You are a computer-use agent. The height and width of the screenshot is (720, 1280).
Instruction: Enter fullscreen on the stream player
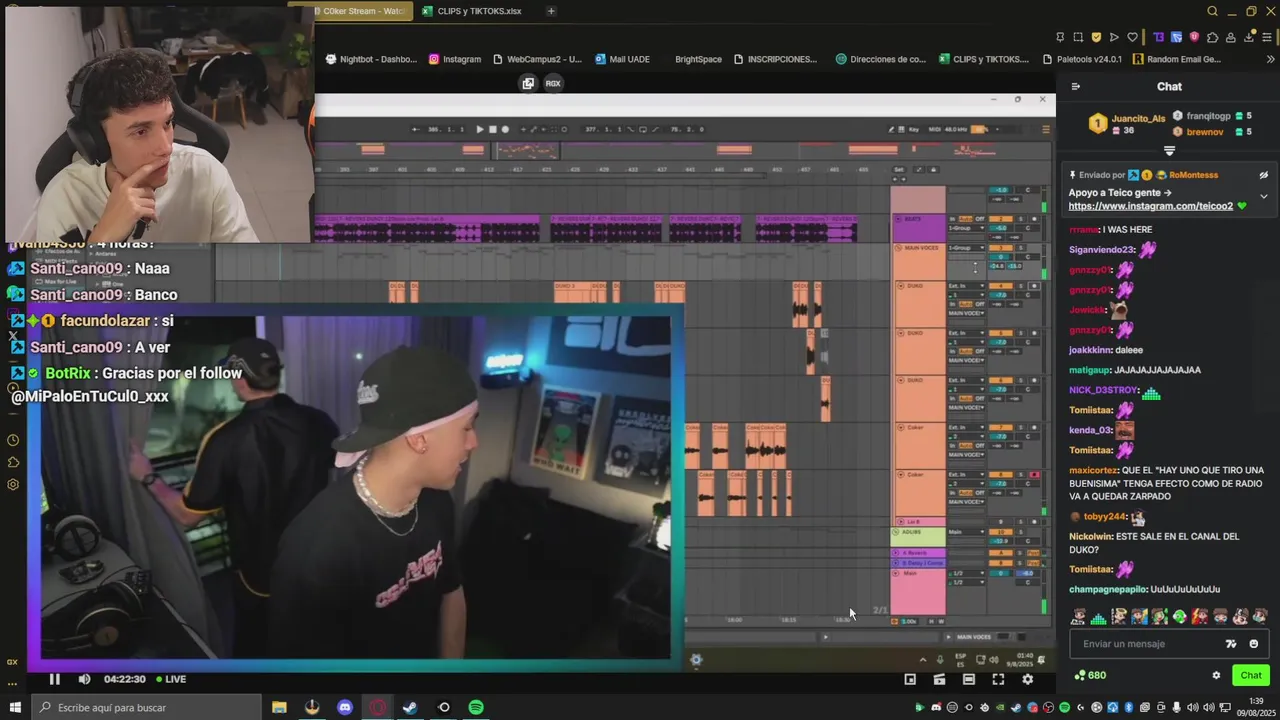[x=998, y=679]
